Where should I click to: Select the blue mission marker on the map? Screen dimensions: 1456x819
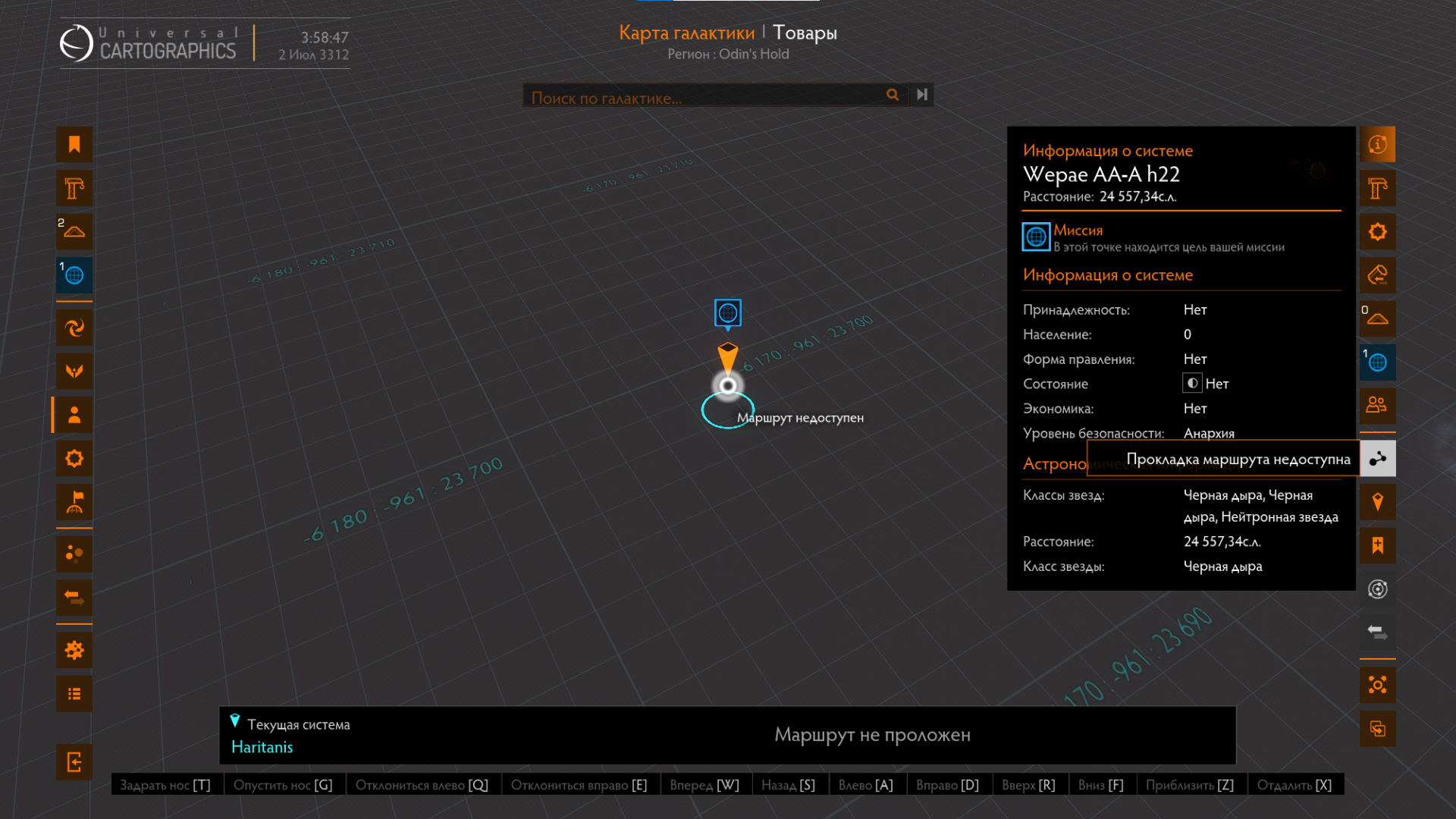coord(728,312)
